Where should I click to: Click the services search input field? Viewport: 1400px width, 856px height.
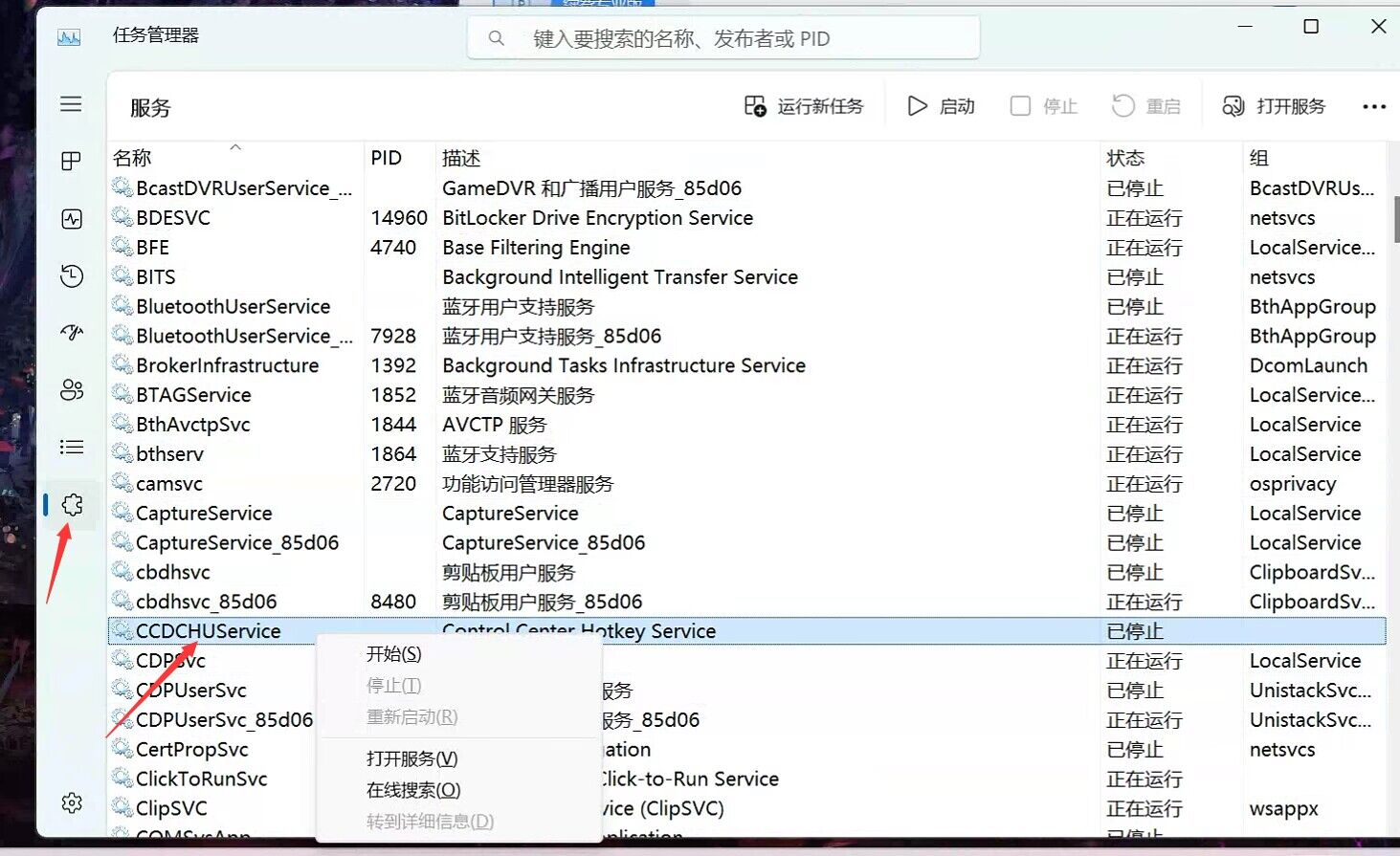pyautogui.click(x=722, y=37)
